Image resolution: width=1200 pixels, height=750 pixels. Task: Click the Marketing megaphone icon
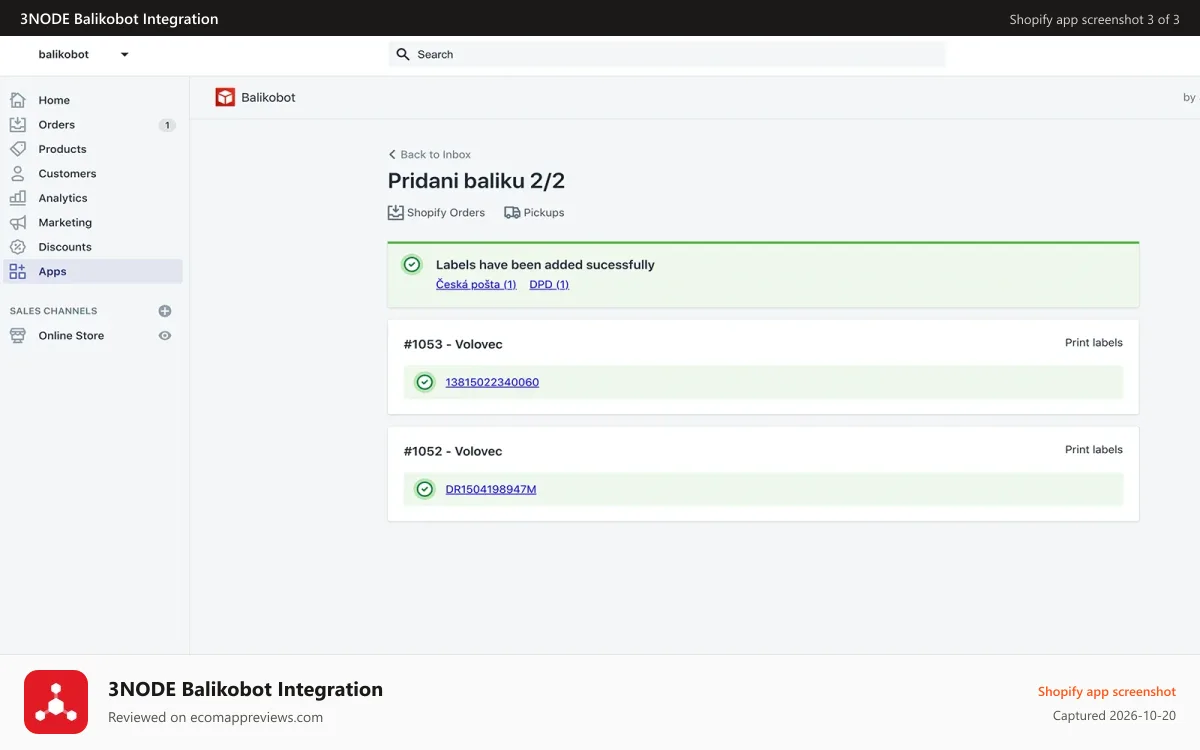pyautogui.click(x=18, y=223)
